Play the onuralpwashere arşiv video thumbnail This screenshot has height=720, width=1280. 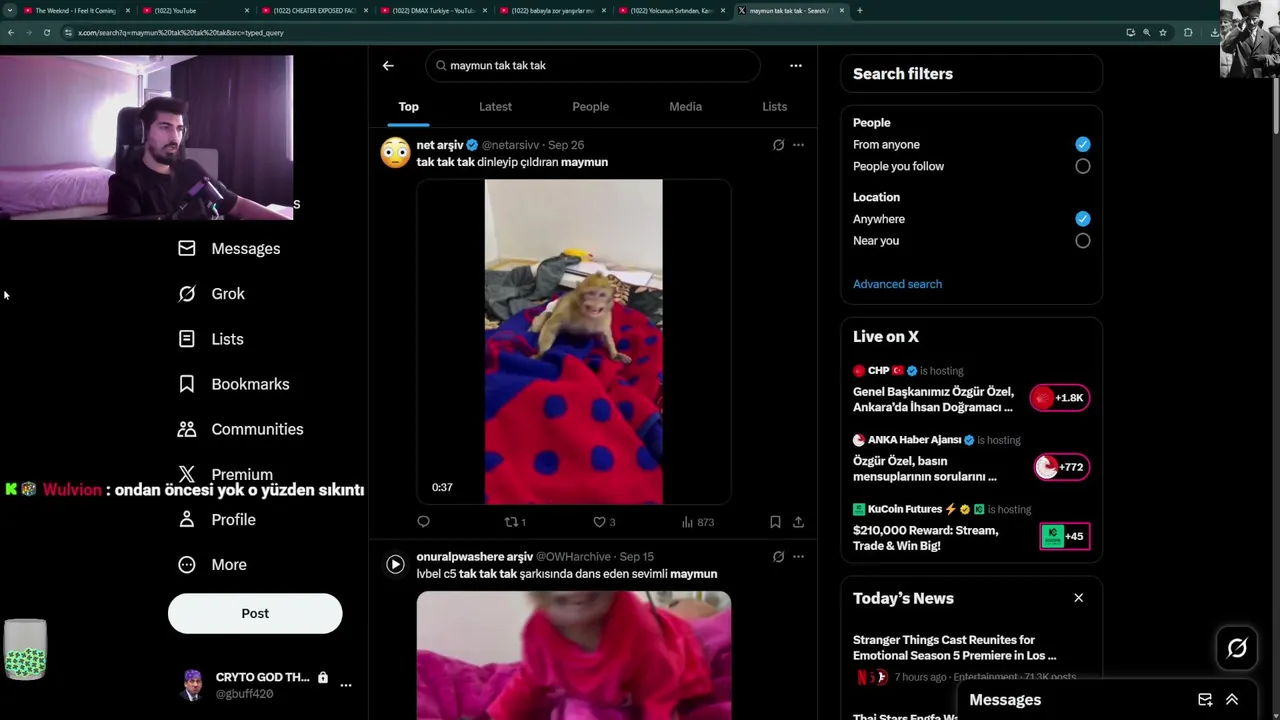(573, 655)
